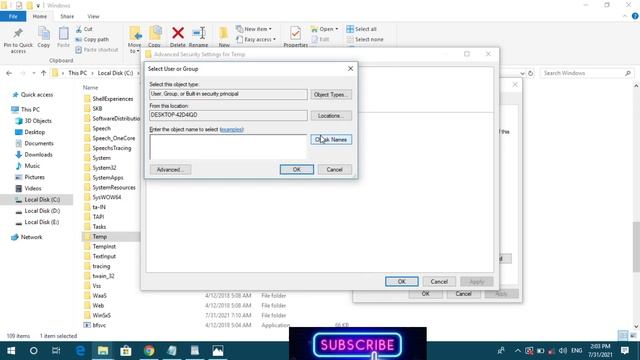This screenshot has width=640, height=360.
Task: Switch to the View ribbon tab
Action: click(93, 16)
